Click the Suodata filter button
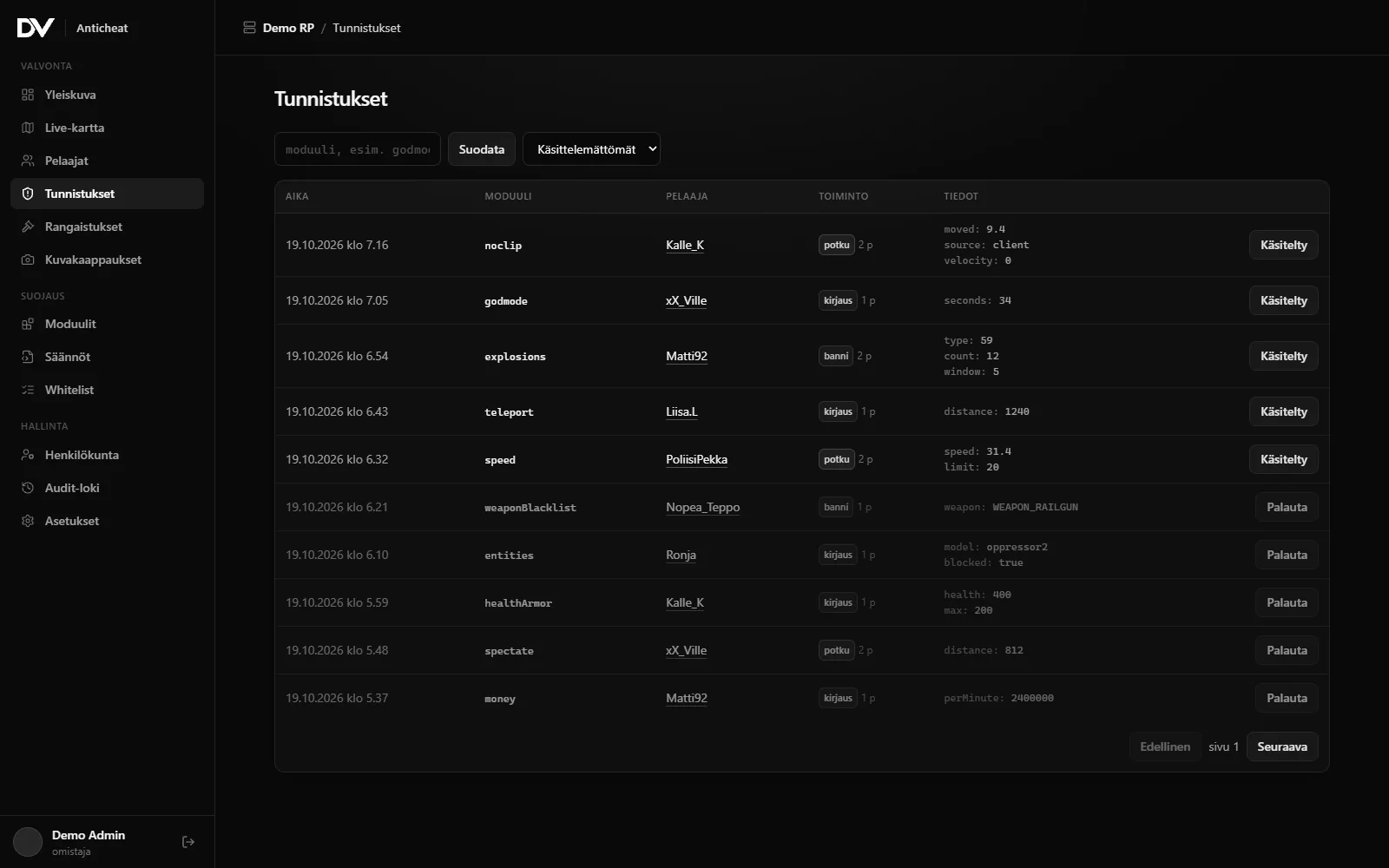 click(482, 149)
